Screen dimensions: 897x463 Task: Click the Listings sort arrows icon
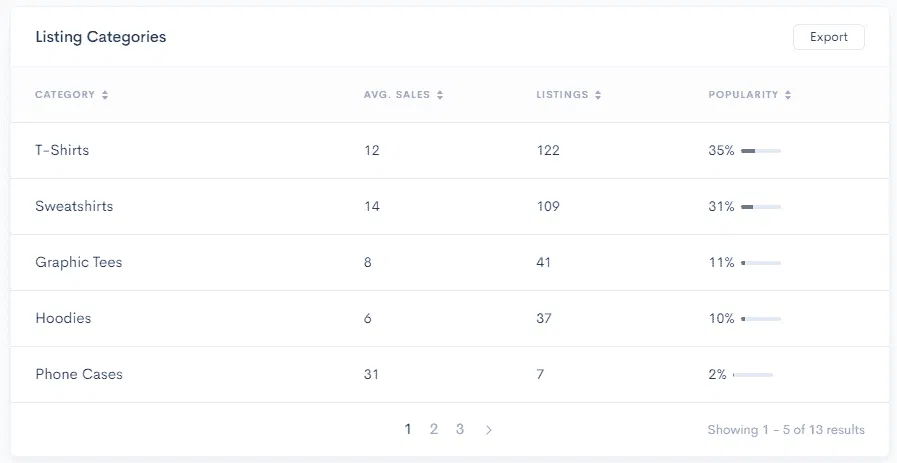pos(598,95)
